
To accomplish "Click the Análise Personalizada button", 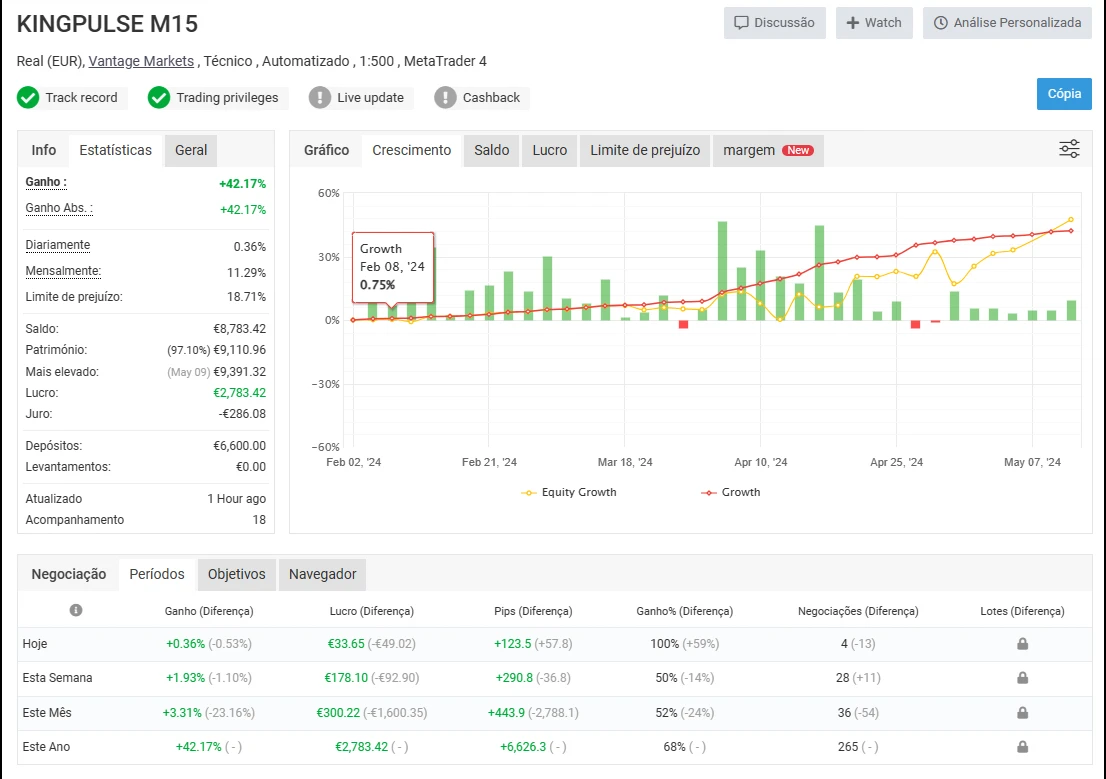I will tap(1007, 23).
